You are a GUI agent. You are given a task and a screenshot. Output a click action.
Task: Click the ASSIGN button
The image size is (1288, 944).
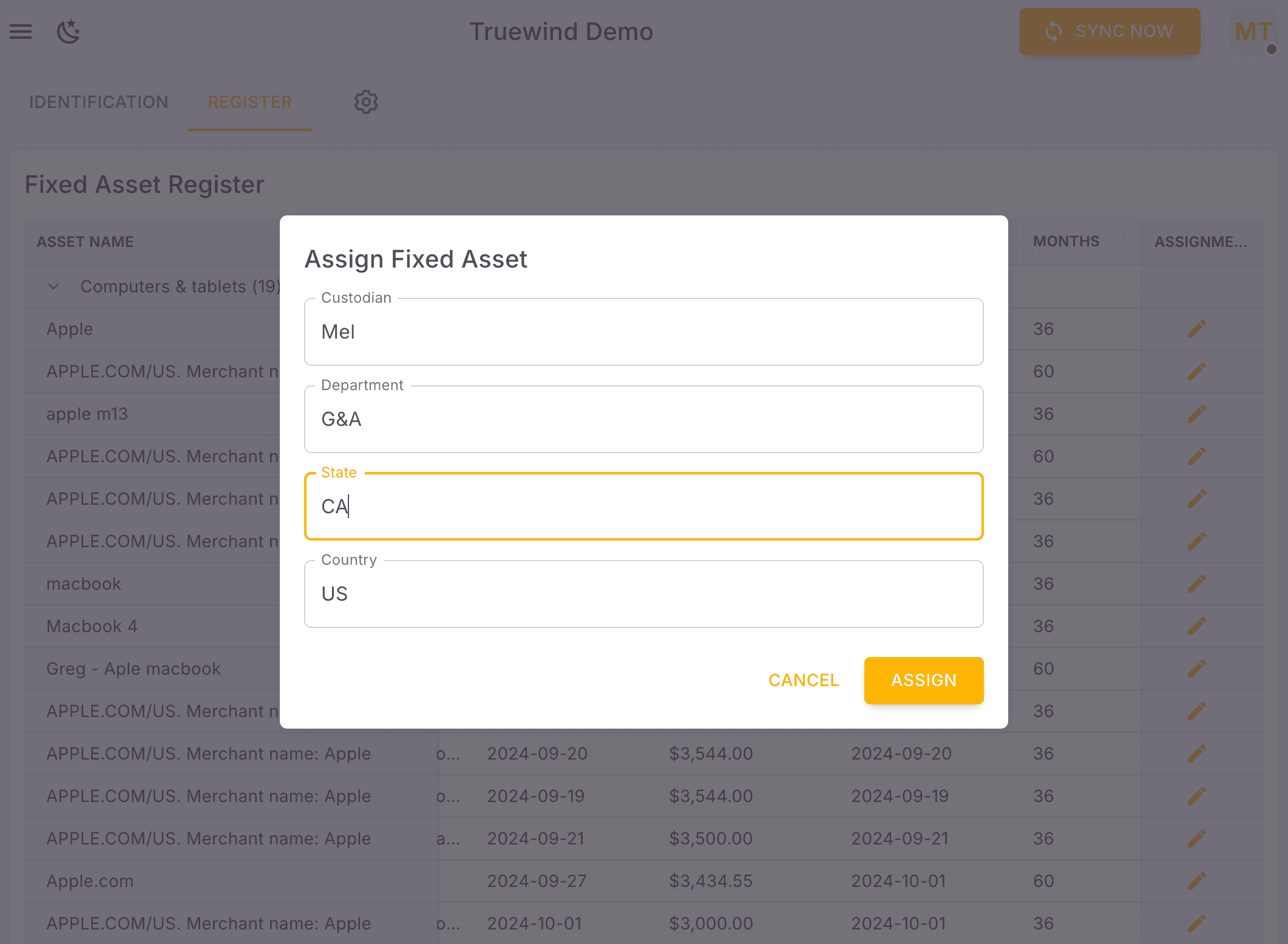(923, 680)
